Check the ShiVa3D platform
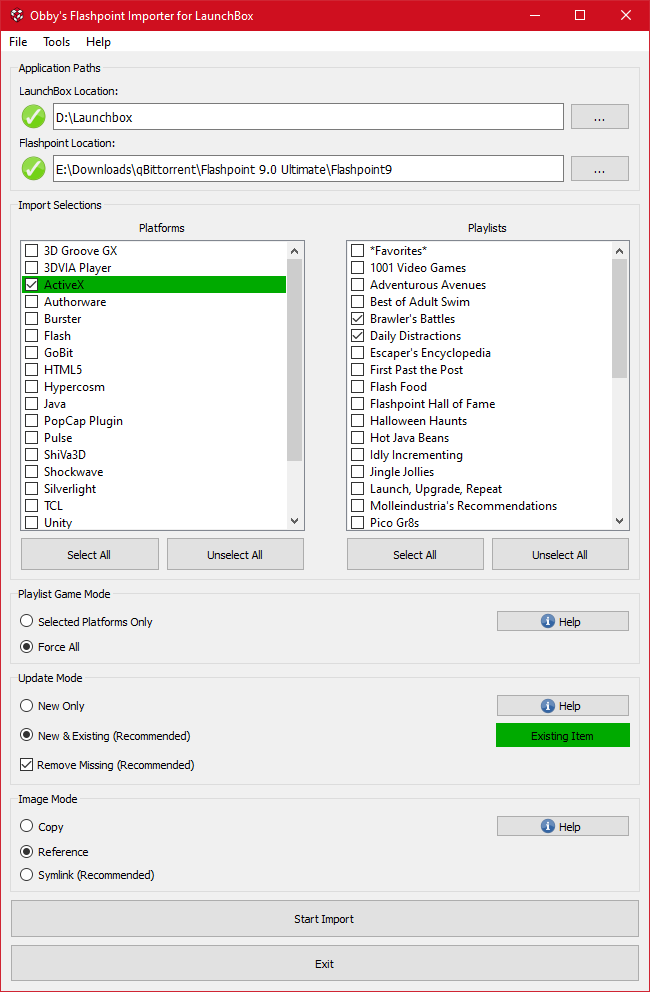650x992 pixels. click(32, 455)
